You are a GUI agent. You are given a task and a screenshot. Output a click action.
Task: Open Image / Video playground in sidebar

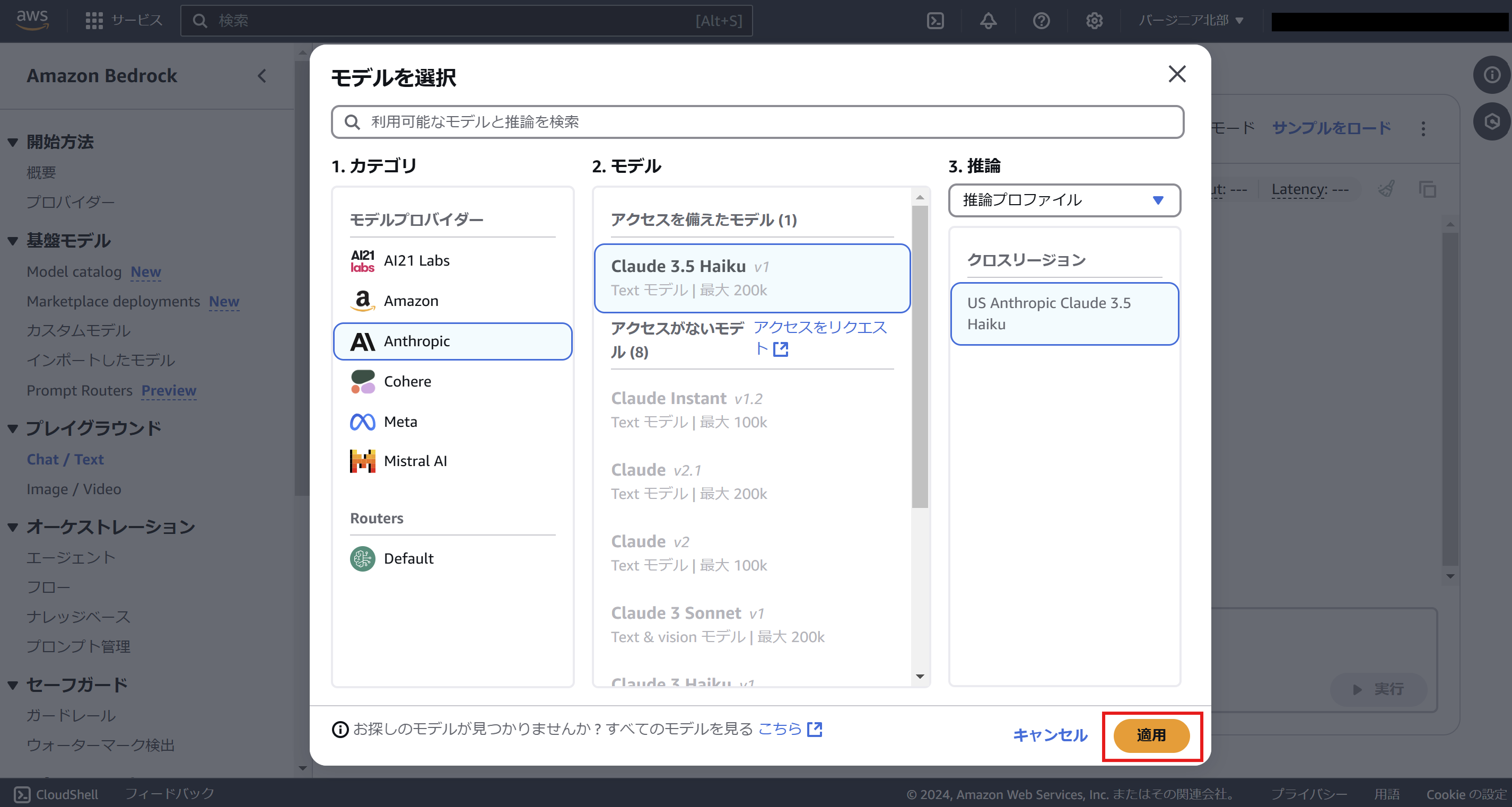[73, 489]
